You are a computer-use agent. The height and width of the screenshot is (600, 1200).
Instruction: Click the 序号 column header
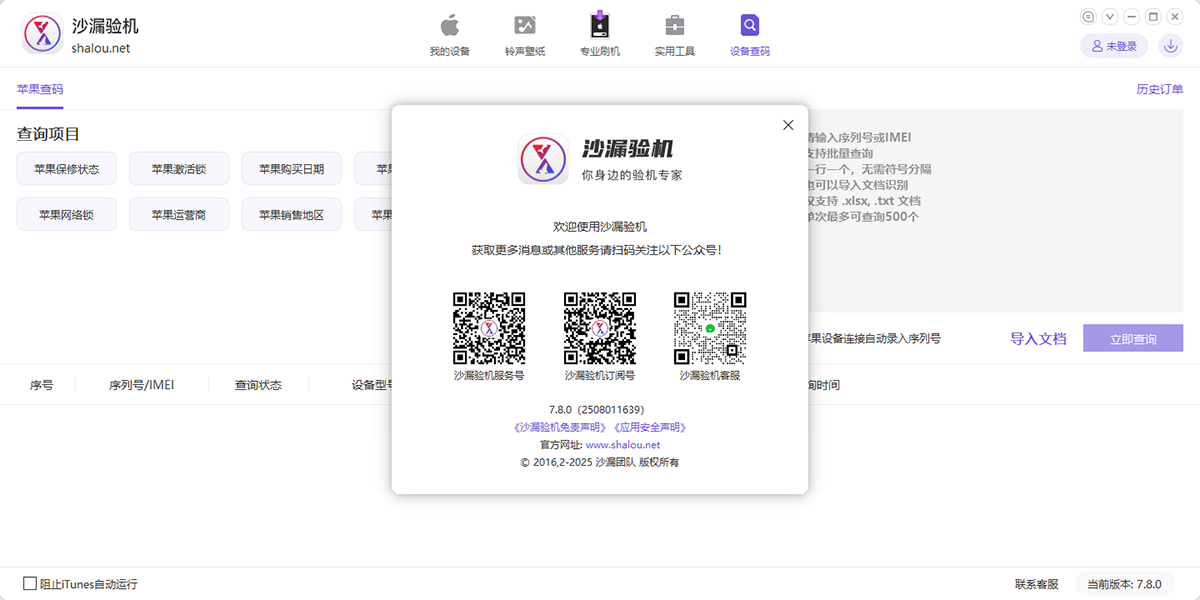coord(41,385)
